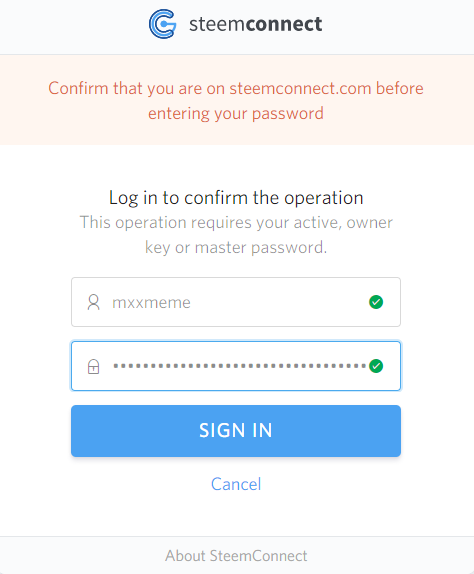Click the mxxmeme username text
474x574 pixels.
tap(151, 303)
